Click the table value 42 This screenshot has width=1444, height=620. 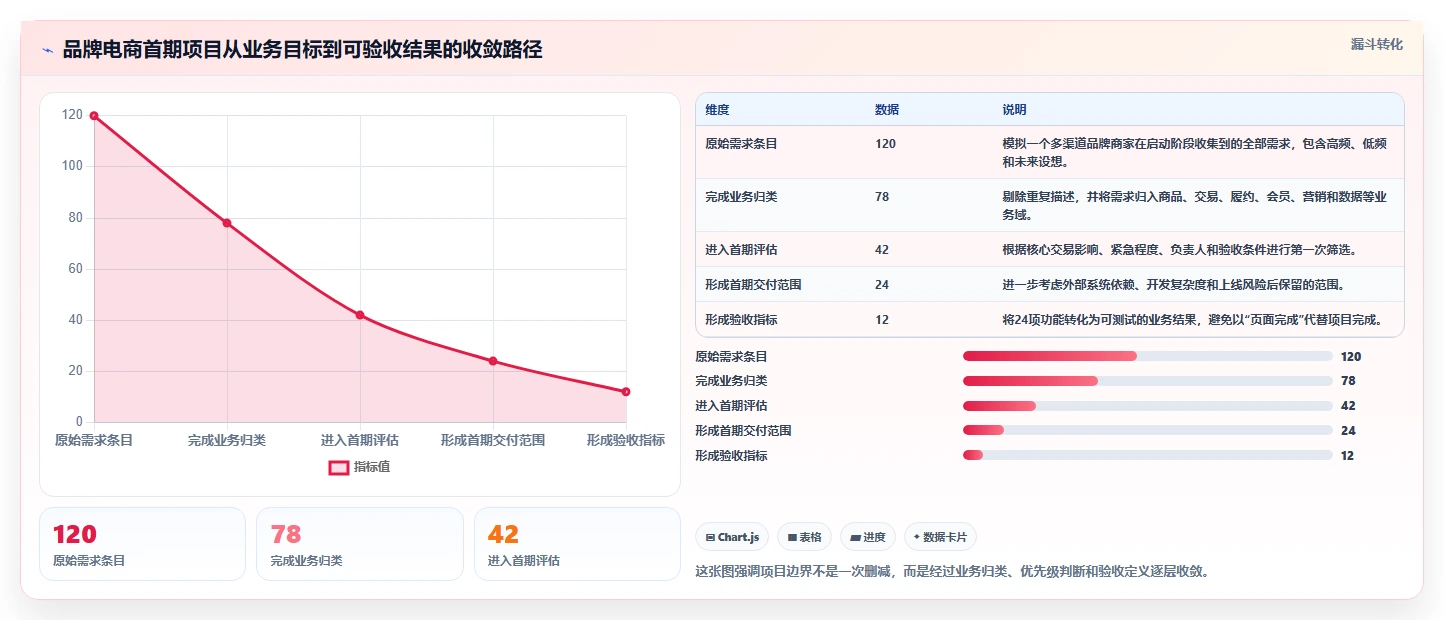(882, 250)
